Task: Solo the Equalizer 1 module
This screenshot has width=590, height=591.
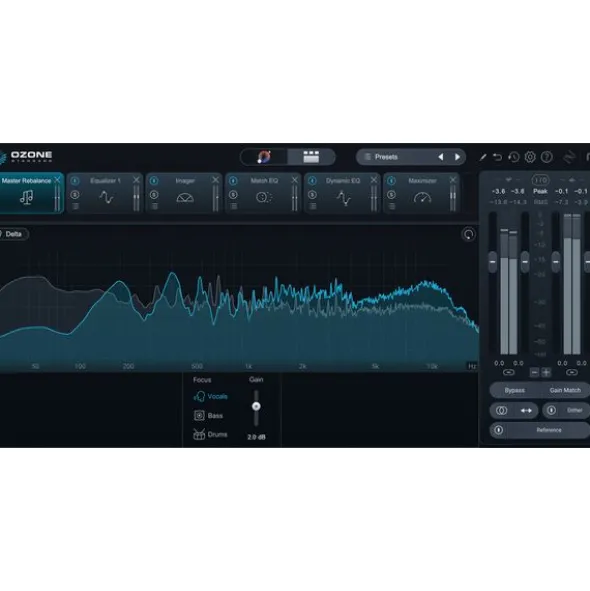Action: pyautogui.click(x=75, y=194)
